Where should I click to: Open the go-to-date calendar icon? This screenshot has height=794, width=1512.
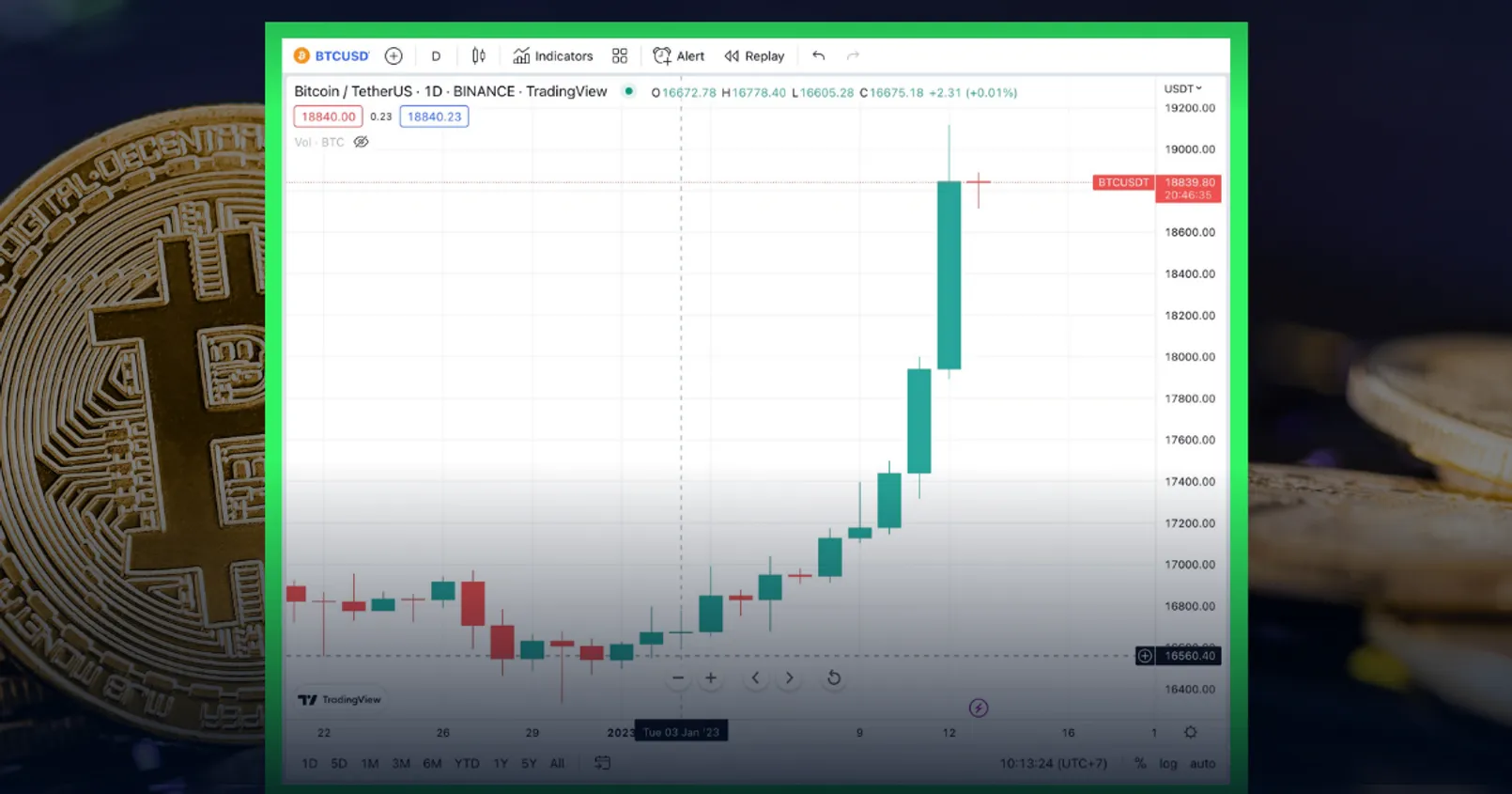click(603, 763)
